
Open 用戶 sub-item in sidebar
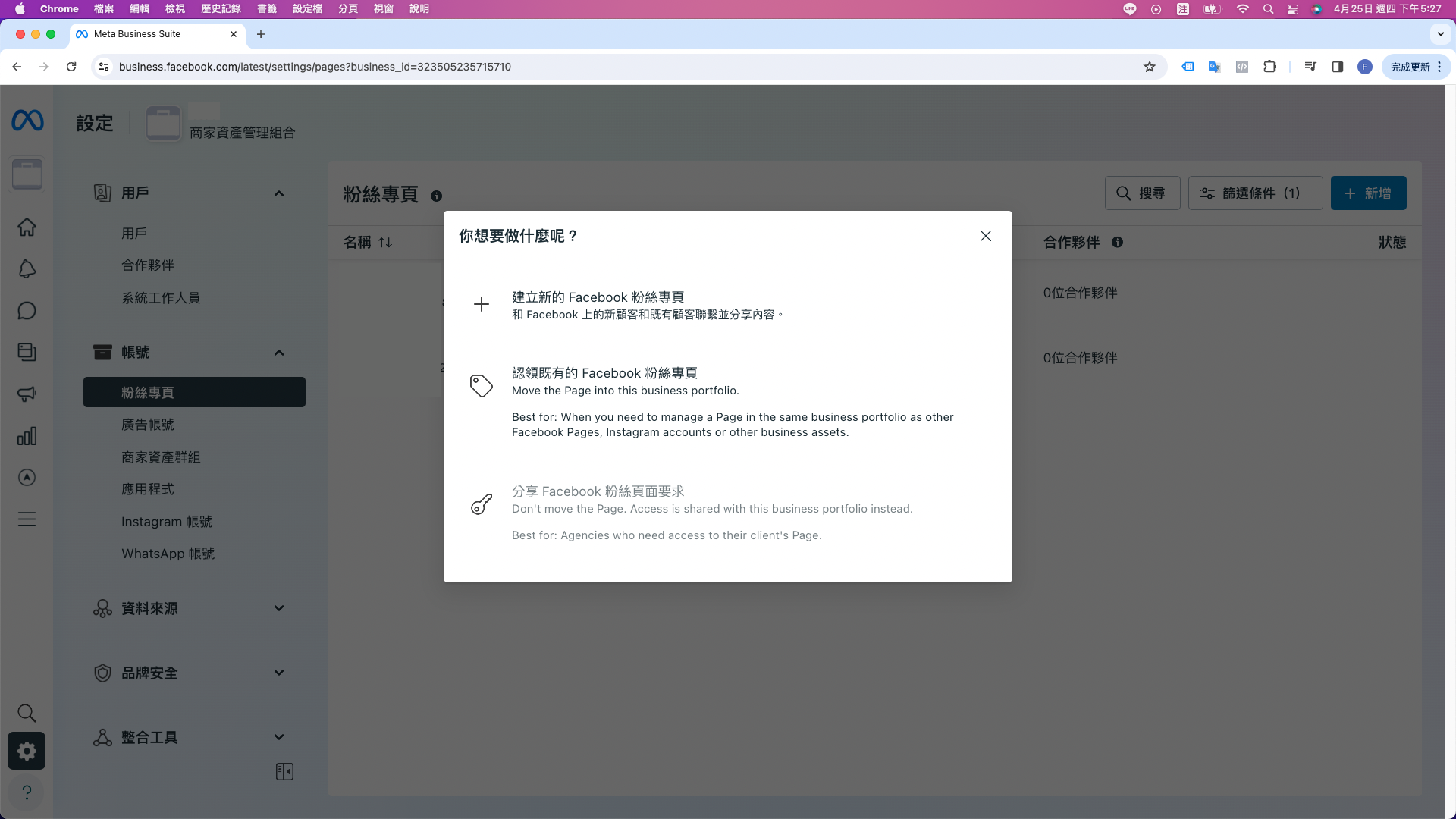click(134, 234)
